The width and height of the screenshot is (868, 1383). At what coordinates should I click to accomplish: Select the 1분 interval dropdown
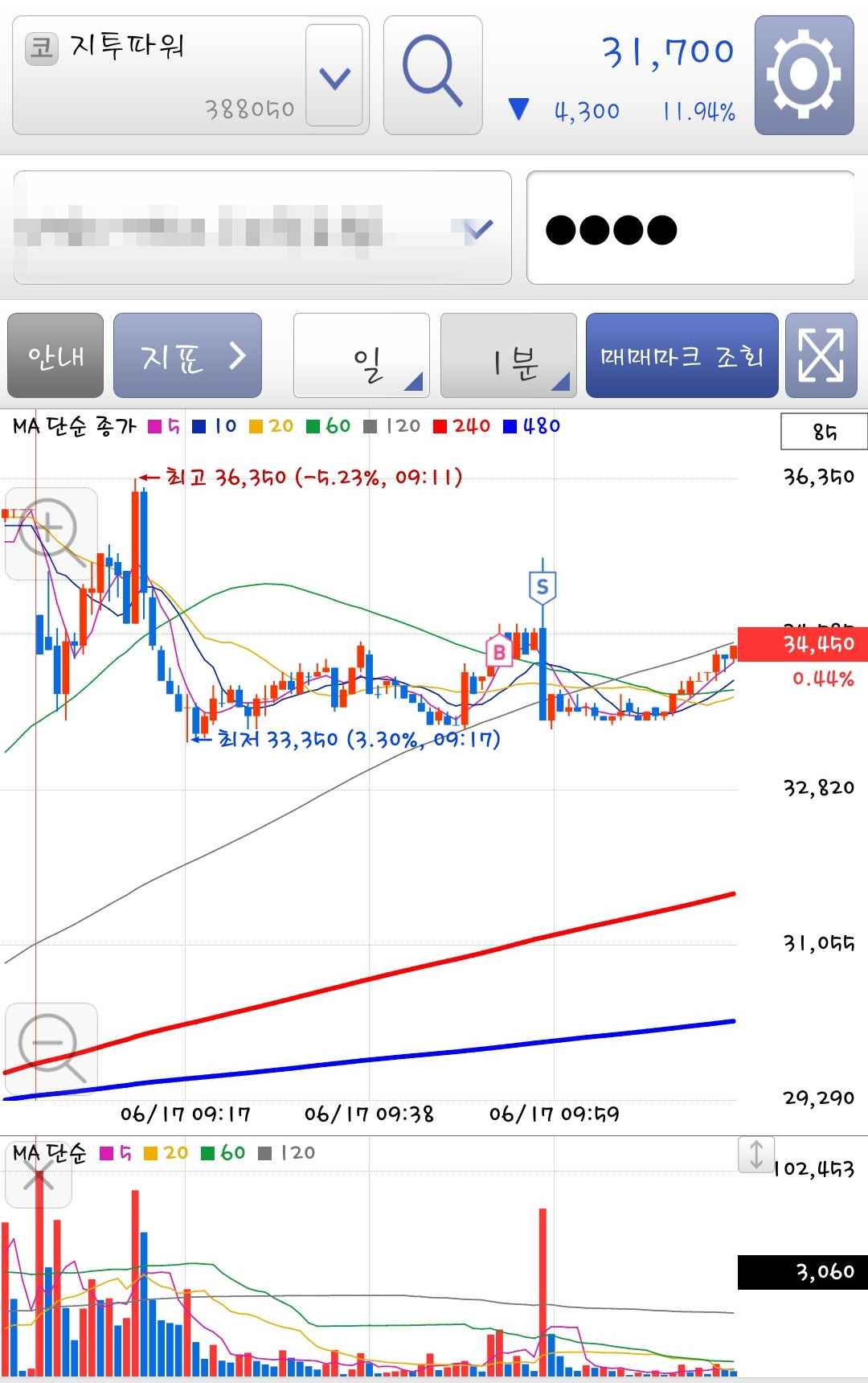click(x=509, y=355)
